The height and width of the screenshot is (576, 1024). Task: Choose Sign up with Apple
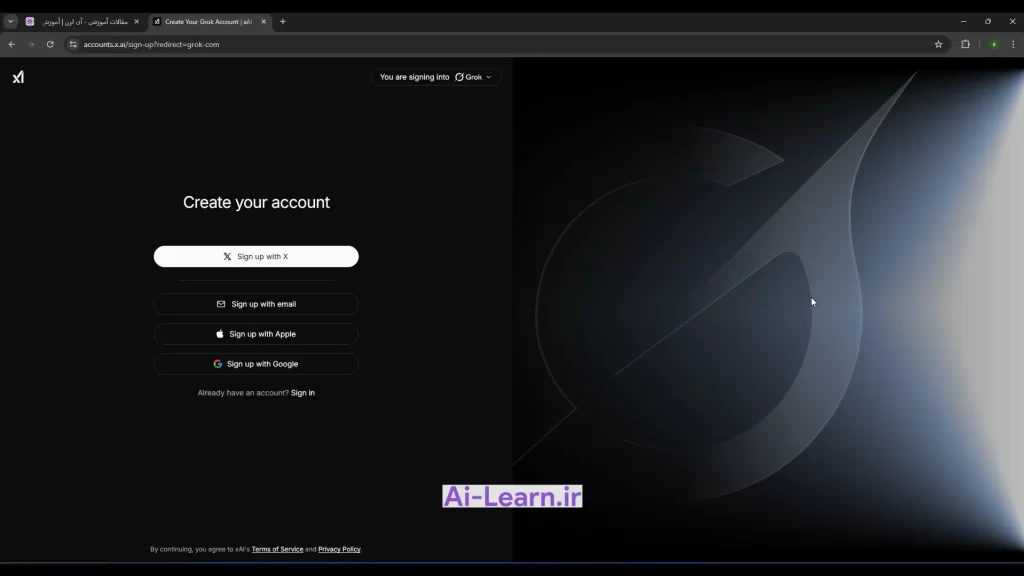(x=256, y=334)
